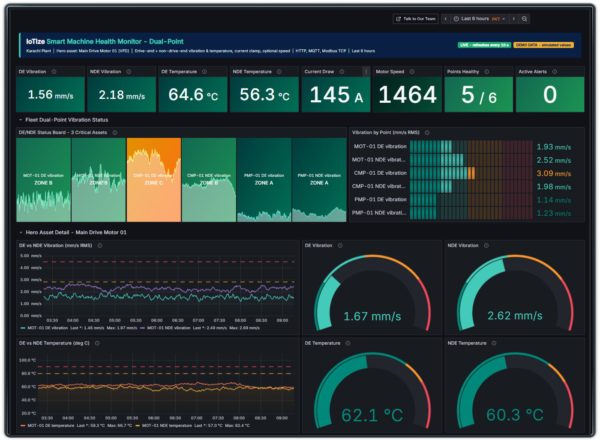Select the orange CMP-01 DE vibration ZONE C tile

(153, 180)
